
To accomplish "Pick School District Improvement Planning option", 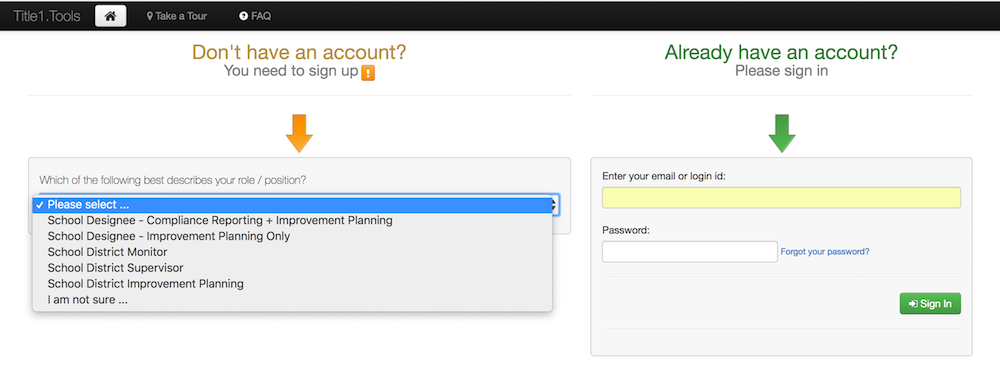I will click(292, 283).
